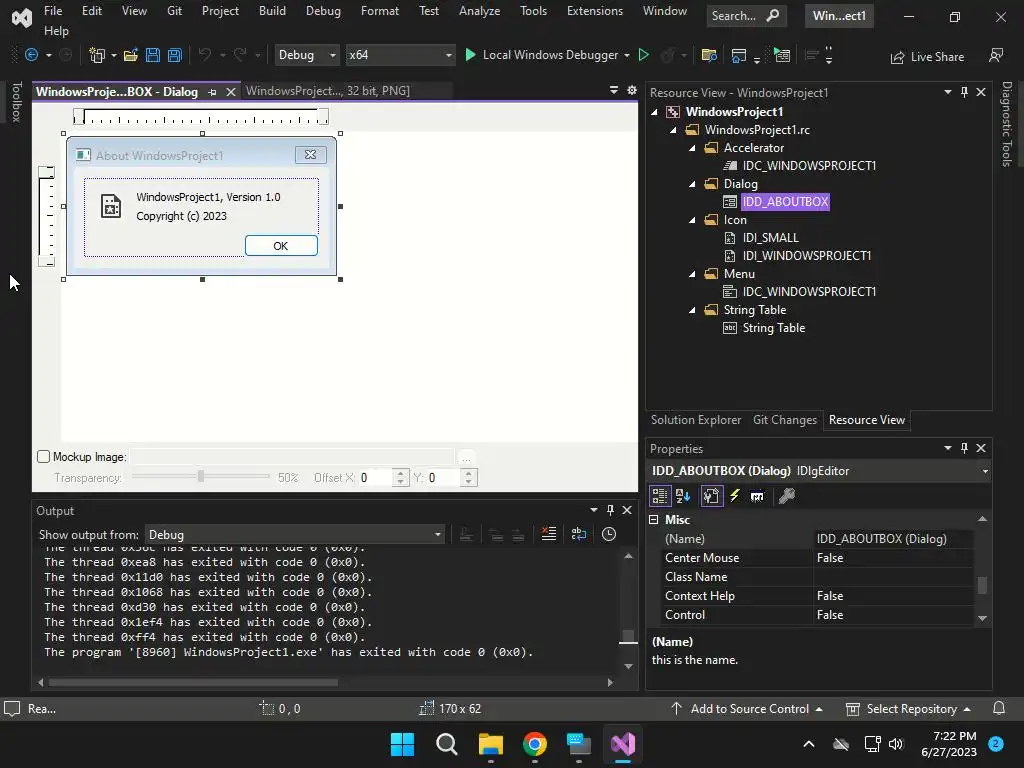Image resolution: width=1024 pixels, height=768 pixels.
Task: Click the Center Mouse property value False
Action: pyautogui.click(x=893, y=558)
